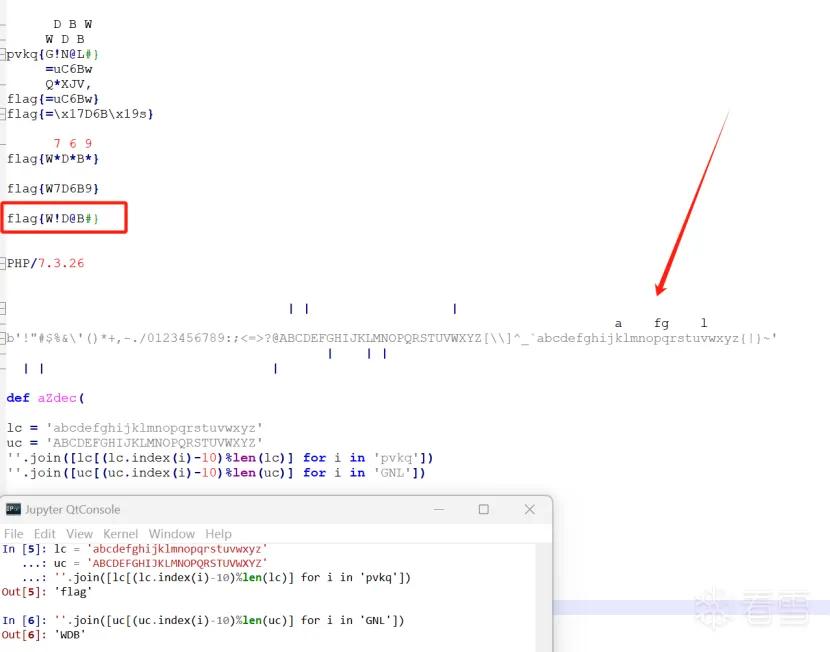830x652 pixels.
Task: Collapse the fold marker beside pvkq{G!N@L#} line
Action: (x=3, y=54)
